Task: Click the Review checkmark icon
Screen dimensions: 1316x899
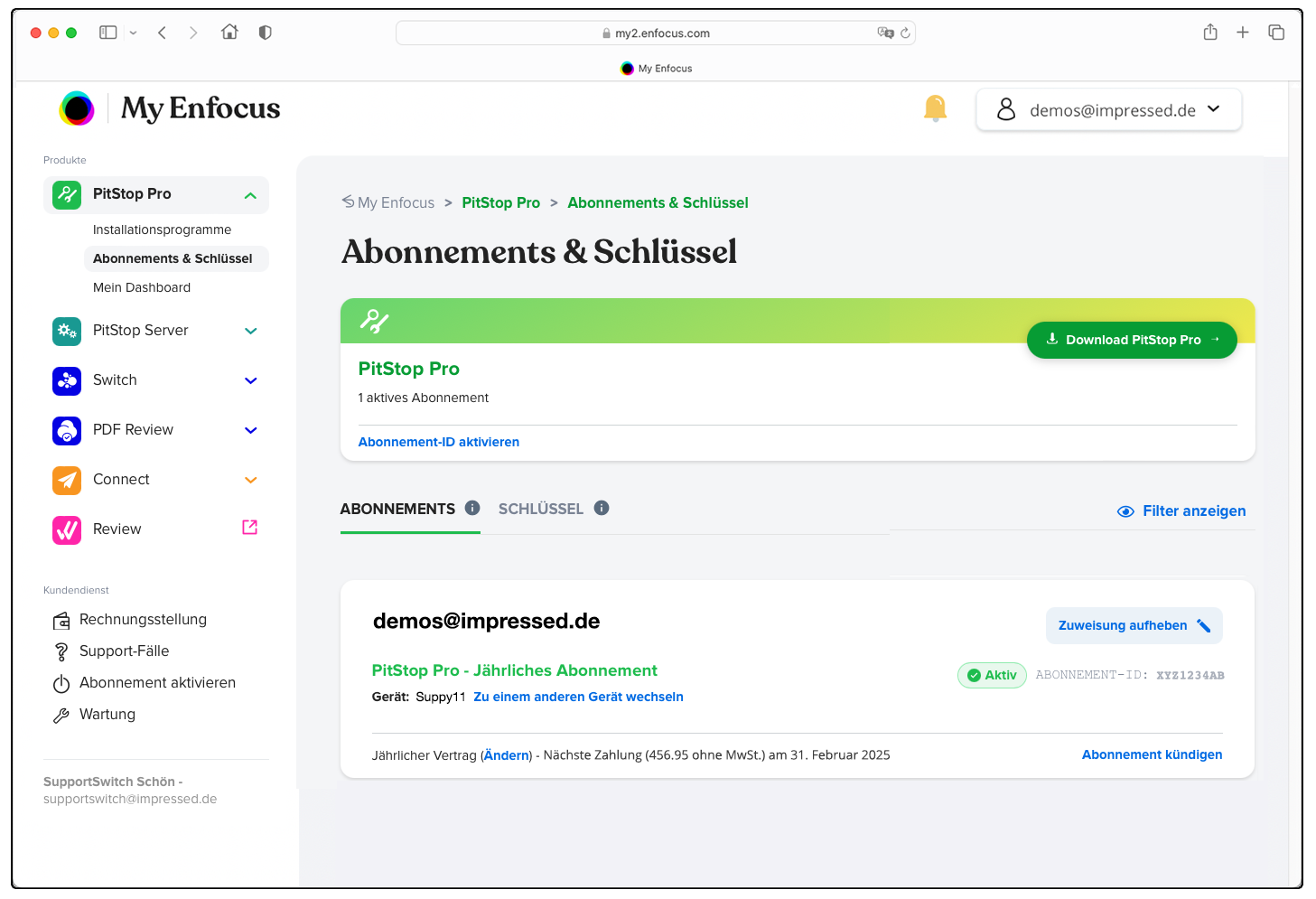Action: tap(66, 529)
